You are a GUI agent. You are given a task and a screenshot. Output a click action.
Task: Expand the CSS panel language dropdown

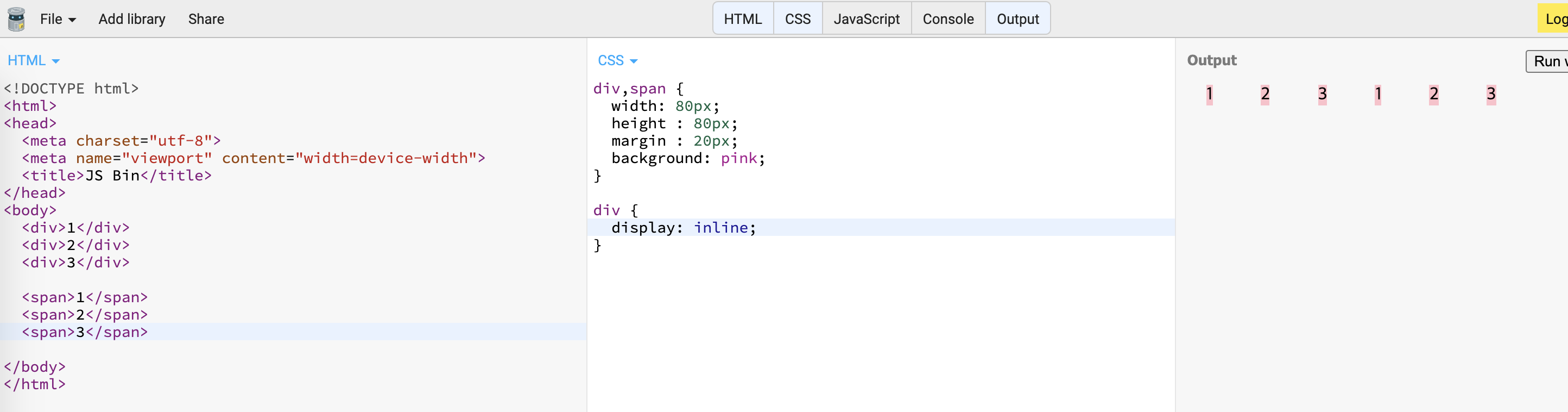617,60
